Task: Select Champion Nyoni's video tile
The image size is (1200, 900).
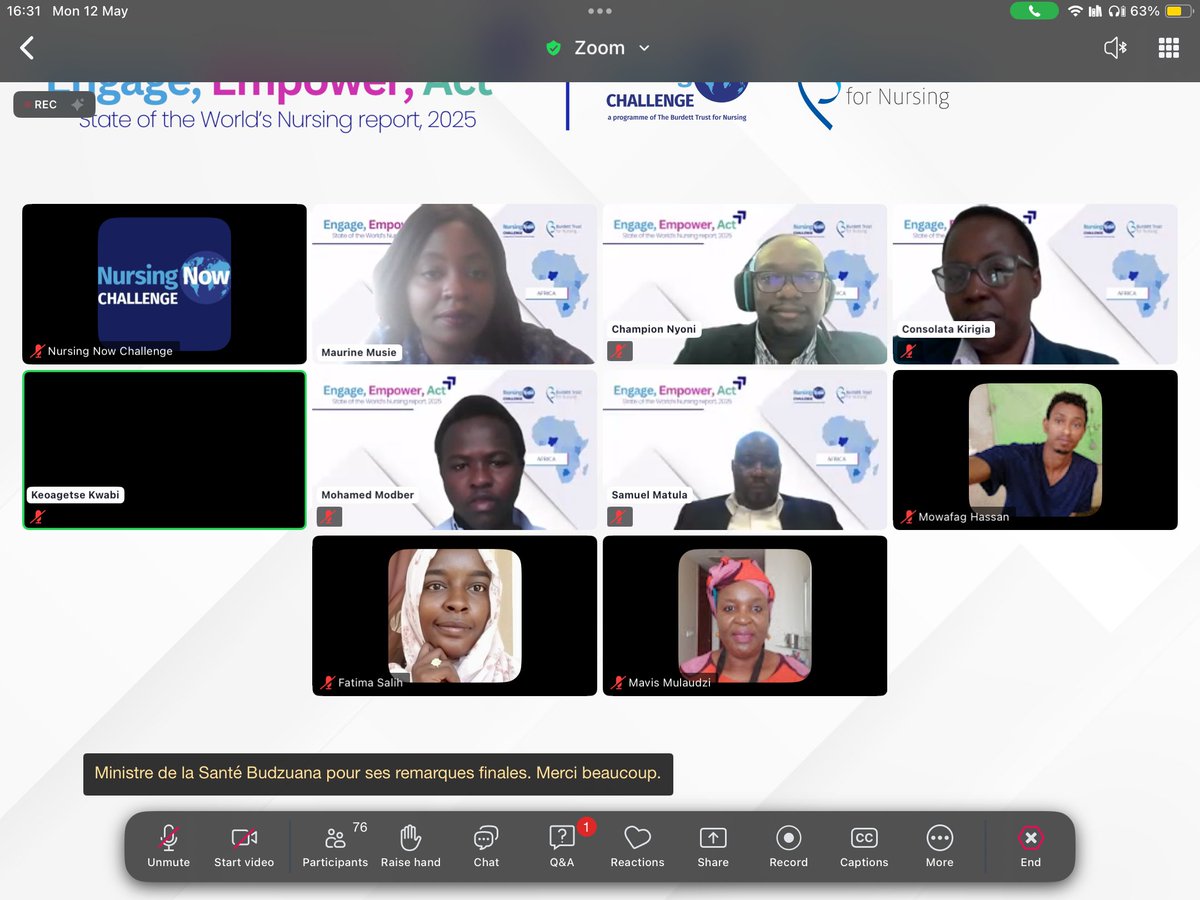Action: (745, 284)
